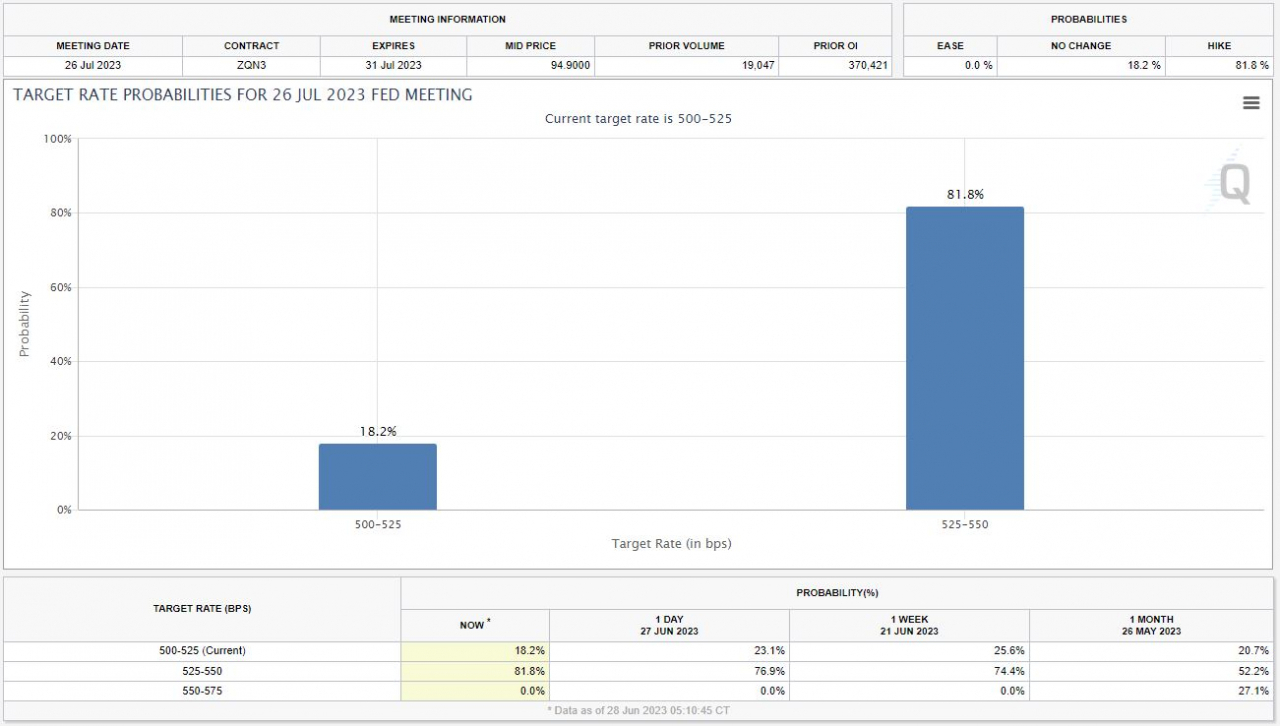
Task: Click the ZQN3 contract cell
Action: click(251, 65)
